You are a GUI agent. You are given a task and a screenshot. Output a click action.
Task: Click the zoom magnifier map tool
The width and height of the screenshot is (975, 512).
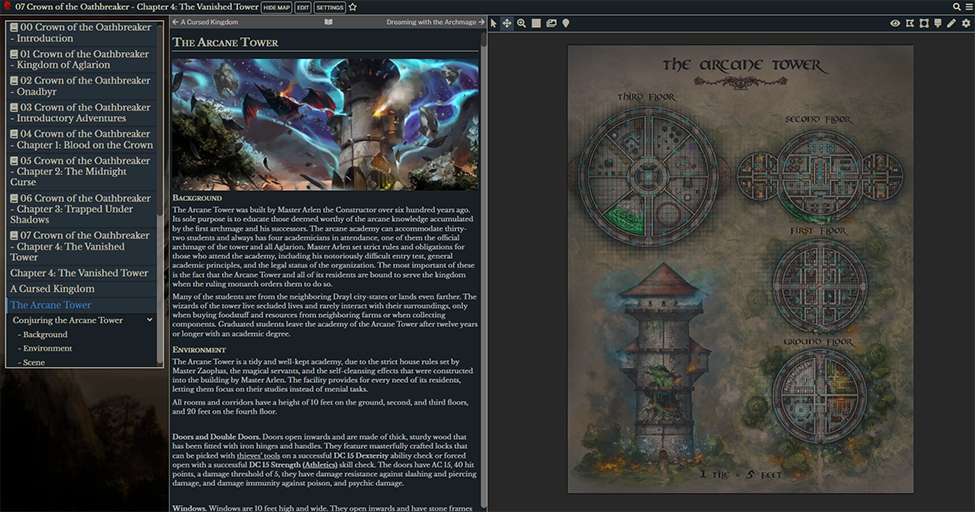522,23
